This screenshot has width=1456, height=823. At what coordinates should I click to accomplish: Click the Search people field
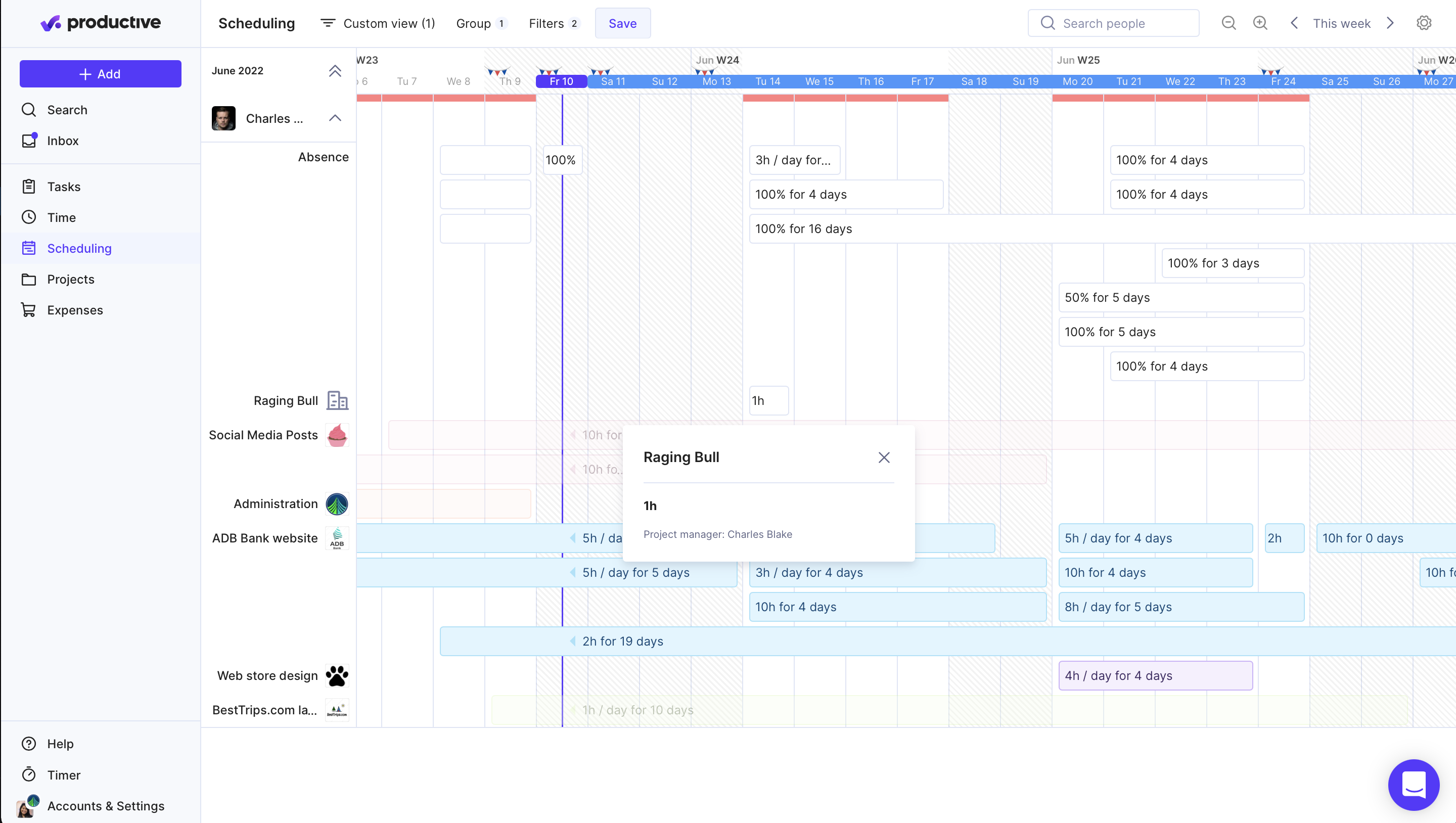(x=1113, y=23)
